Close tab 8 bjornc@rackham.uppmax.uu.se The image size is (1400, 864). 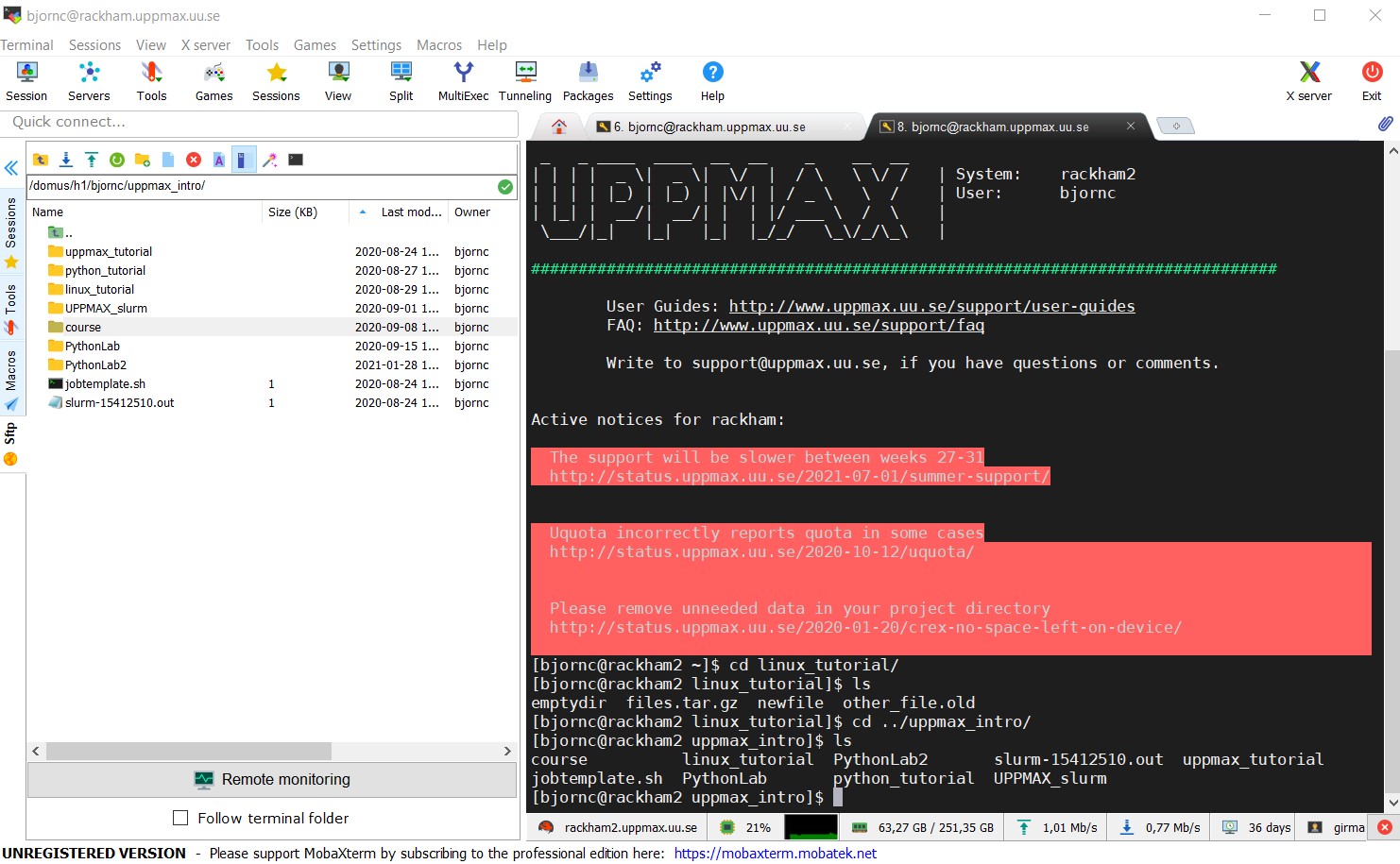point(1131,126)
